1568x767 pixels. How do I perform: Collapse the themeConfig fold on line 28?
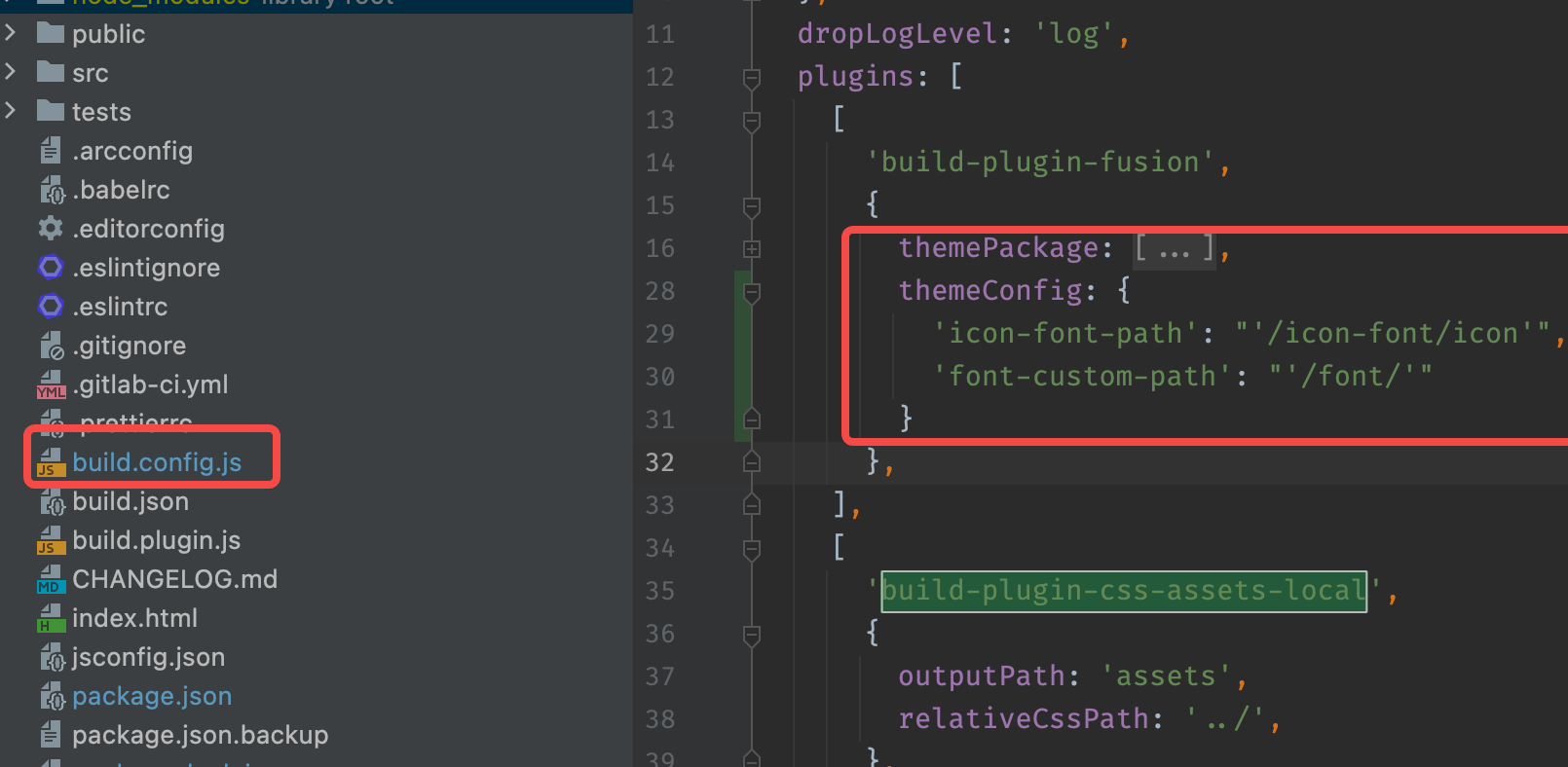tap(752, 292)
